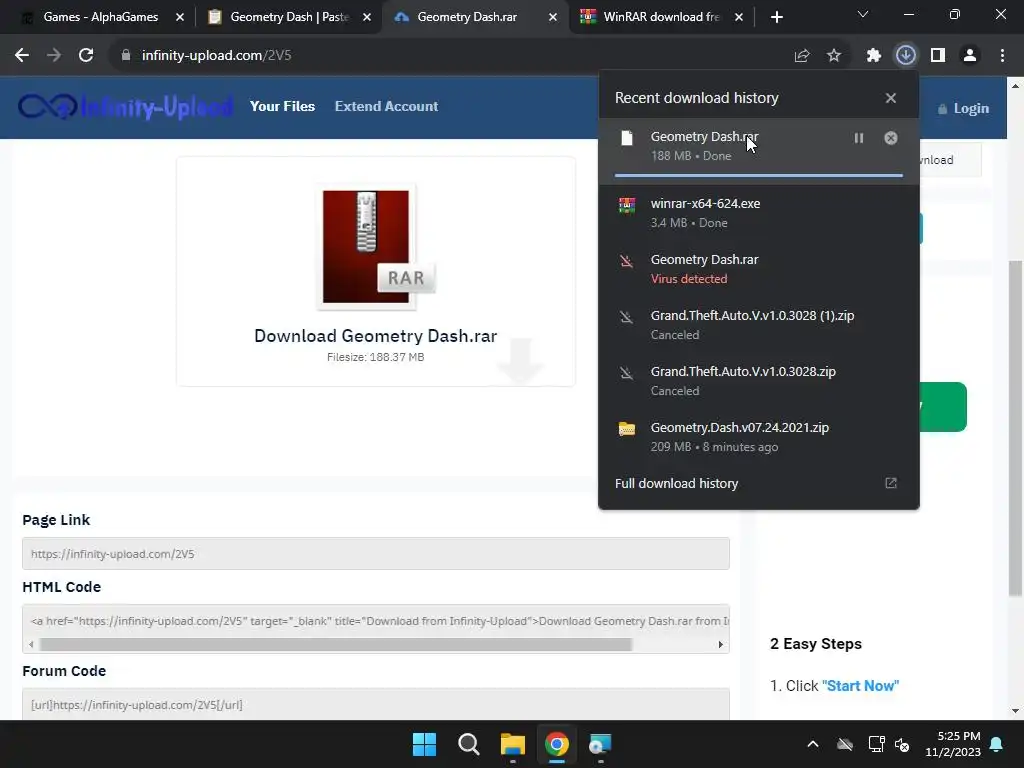The image size is (1024, 768).
Task: Close the Geometry Dash | Paste tab
Action: [x=367, y=17]
